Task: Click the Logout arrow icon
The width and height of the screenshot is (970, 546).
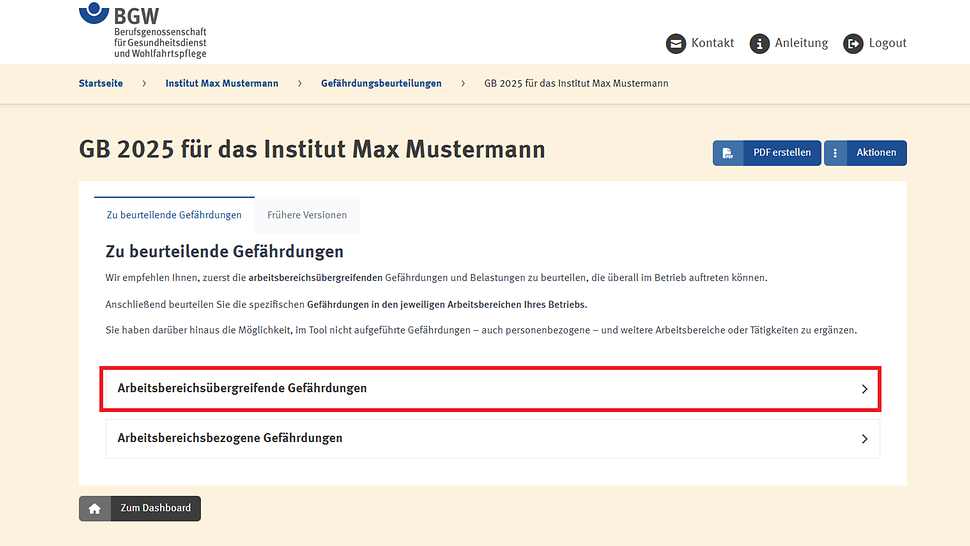Action: (853, 43)
